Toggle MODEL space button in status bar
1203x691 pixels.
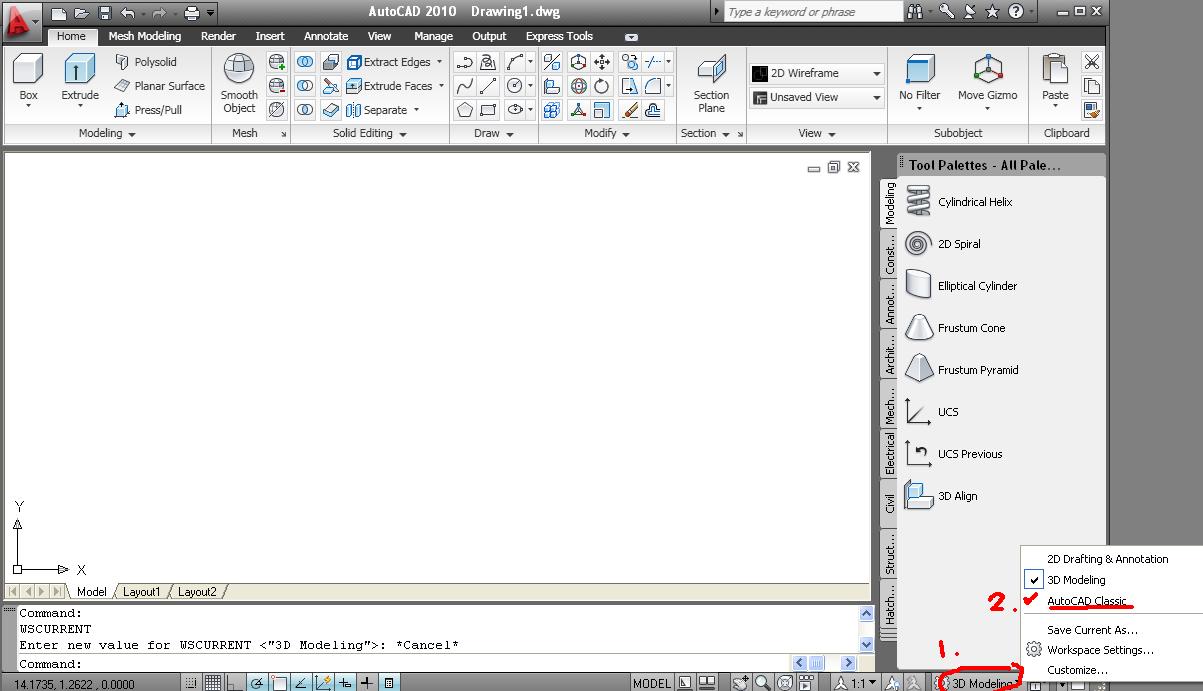pos(651,683)
